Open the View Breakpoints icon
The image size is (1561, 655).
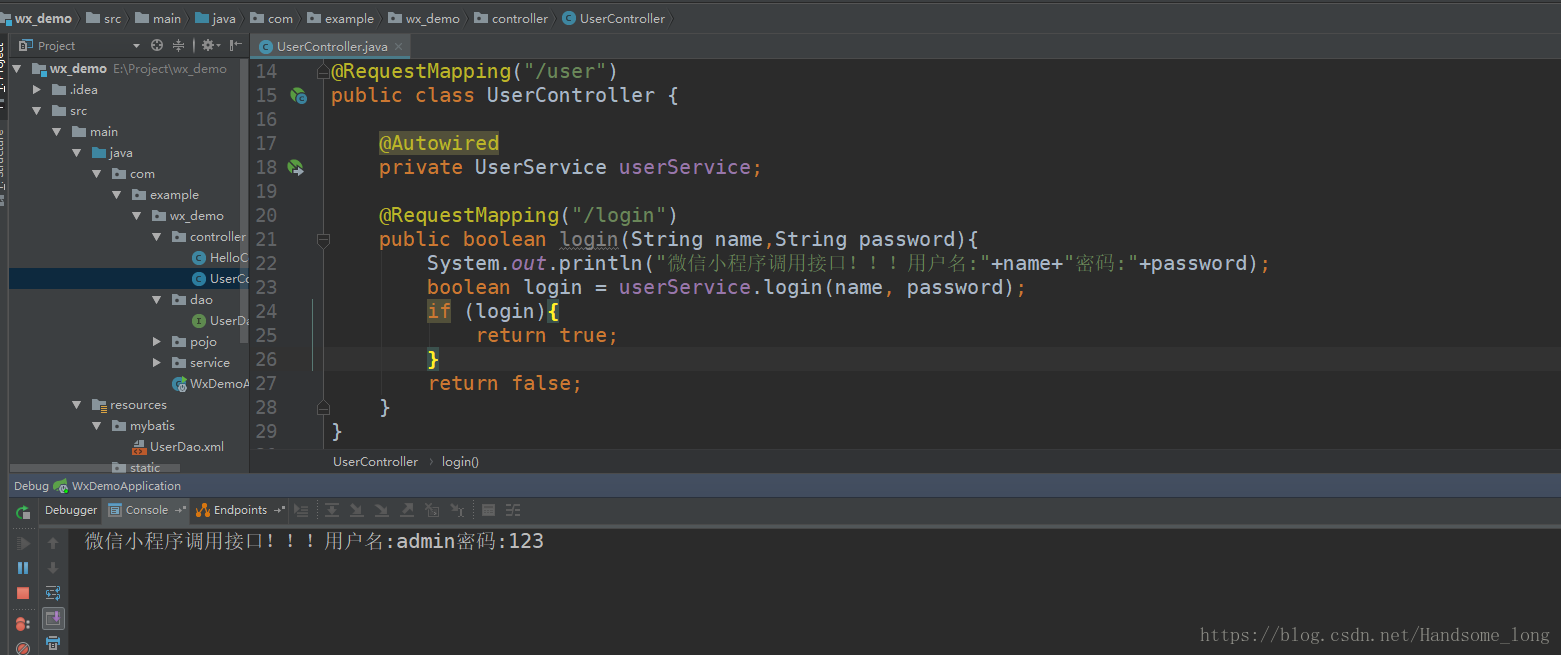click(23, 624)
